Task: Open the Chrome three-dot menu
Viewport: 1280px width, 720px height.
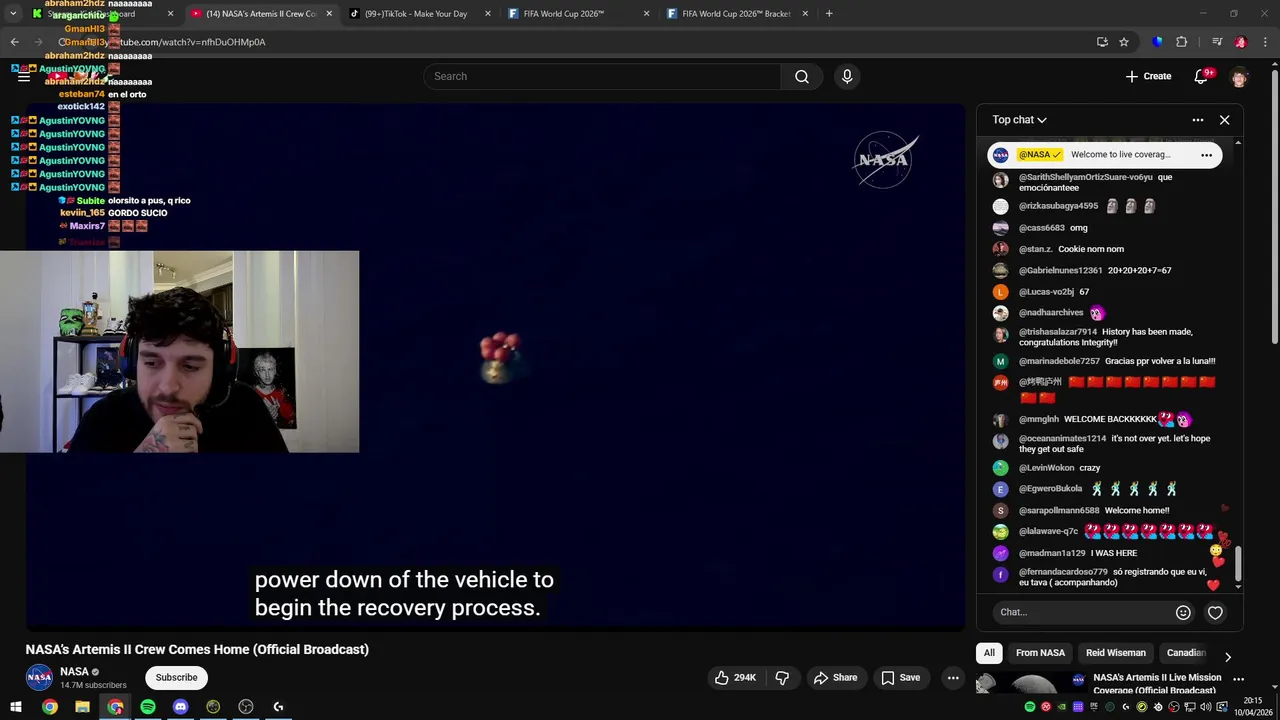Action: pos(1266,42)
